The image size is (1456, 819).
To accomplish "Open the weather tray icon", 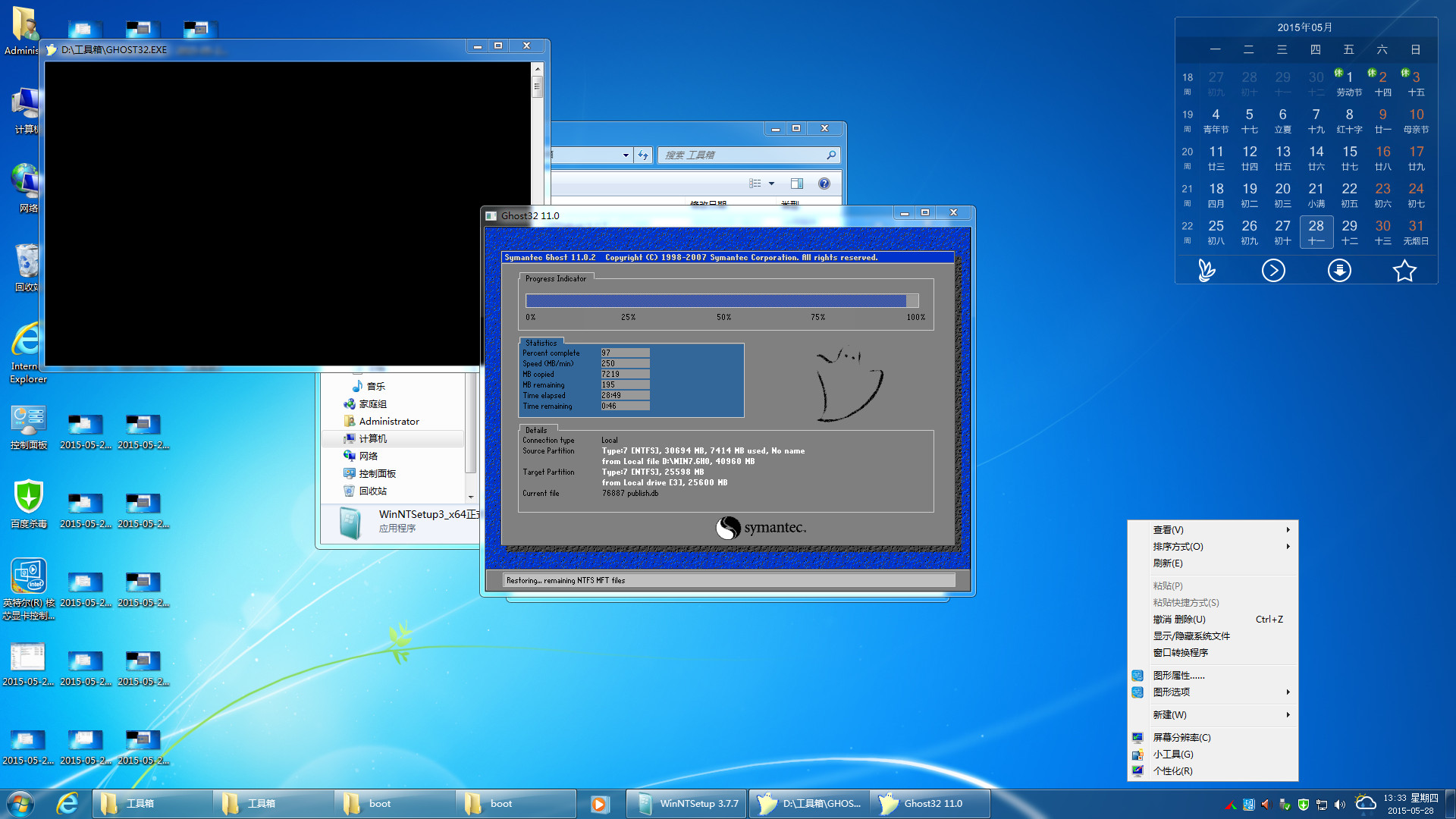I will (1365, 803).
